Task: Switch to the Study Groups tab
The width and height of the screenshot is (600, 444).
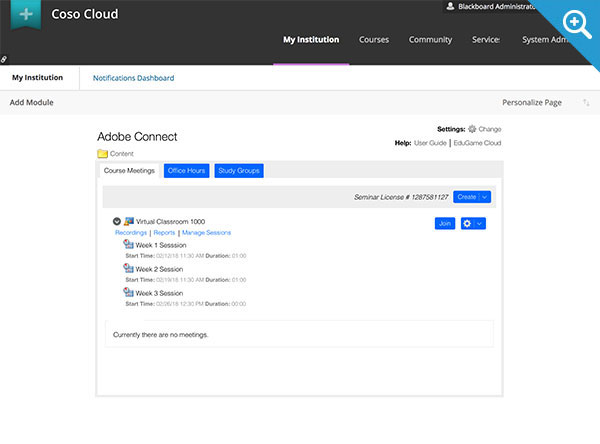Action: 239,171
